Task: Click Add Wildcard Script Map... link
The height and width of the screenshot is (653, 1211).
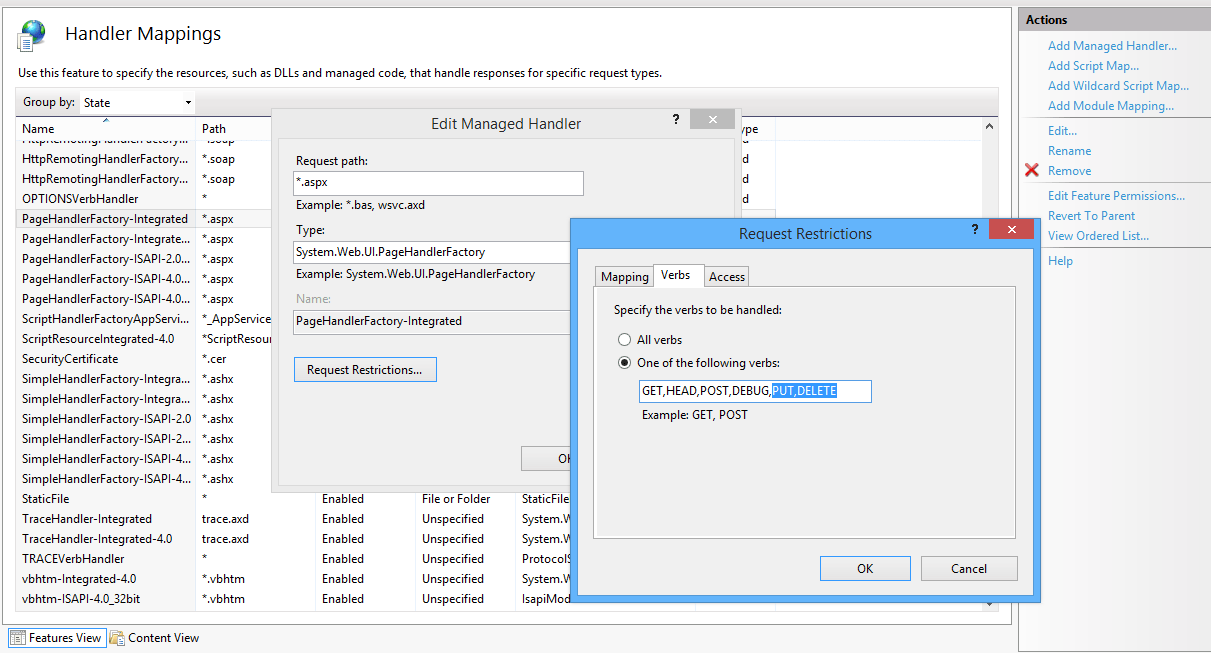Action: tap(1118, 86)
